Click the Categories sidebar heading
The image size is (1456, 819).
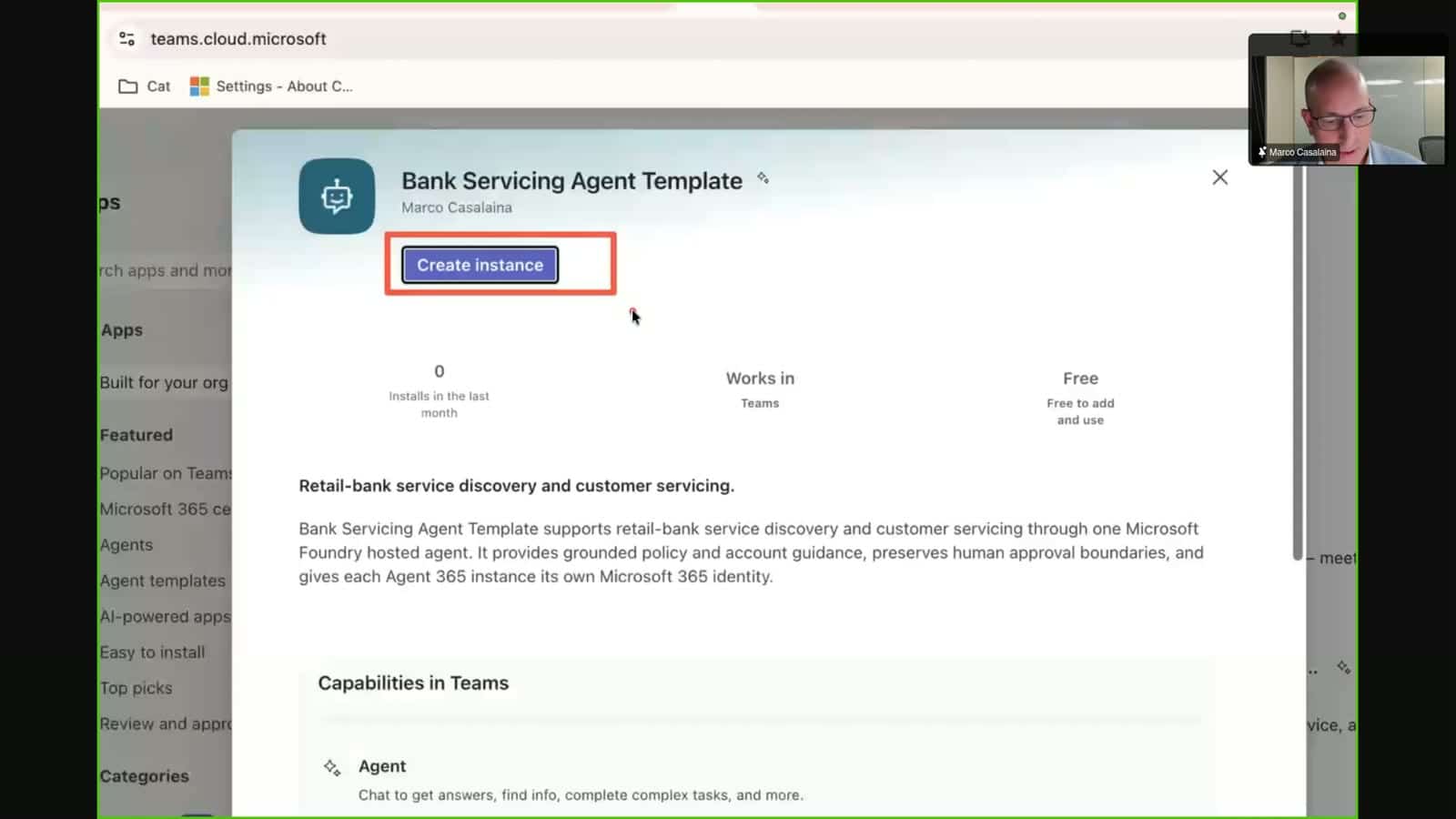(145, 776)
